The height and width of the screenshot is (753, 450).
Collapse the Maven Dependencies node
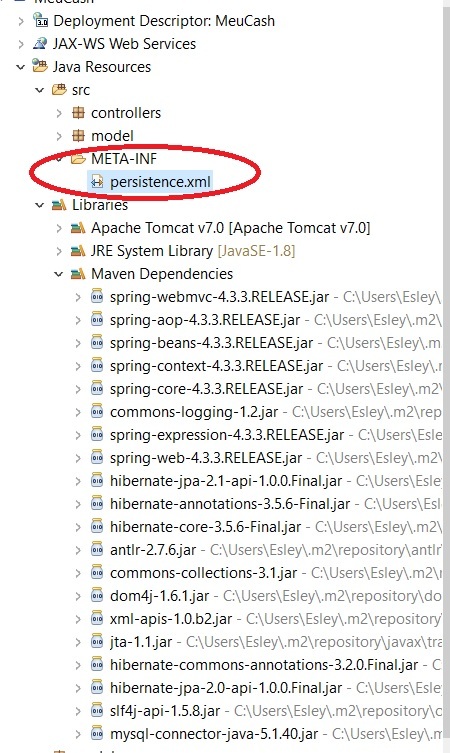pyautogui.click(x=59, y=274)
